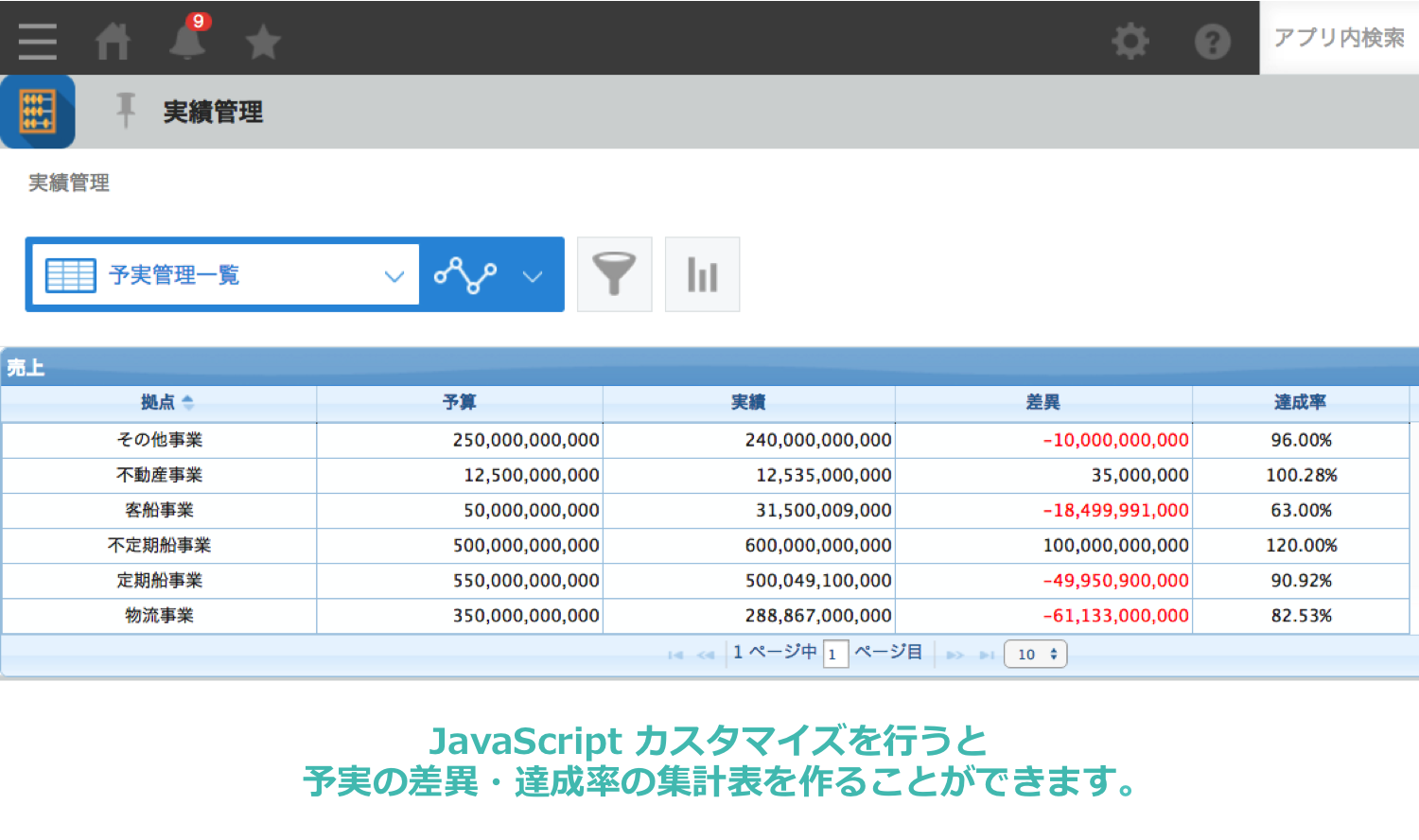Click budget value 500,000,000,000
This screenshot has width=1419, height=840.
click(x=526, y=545)
